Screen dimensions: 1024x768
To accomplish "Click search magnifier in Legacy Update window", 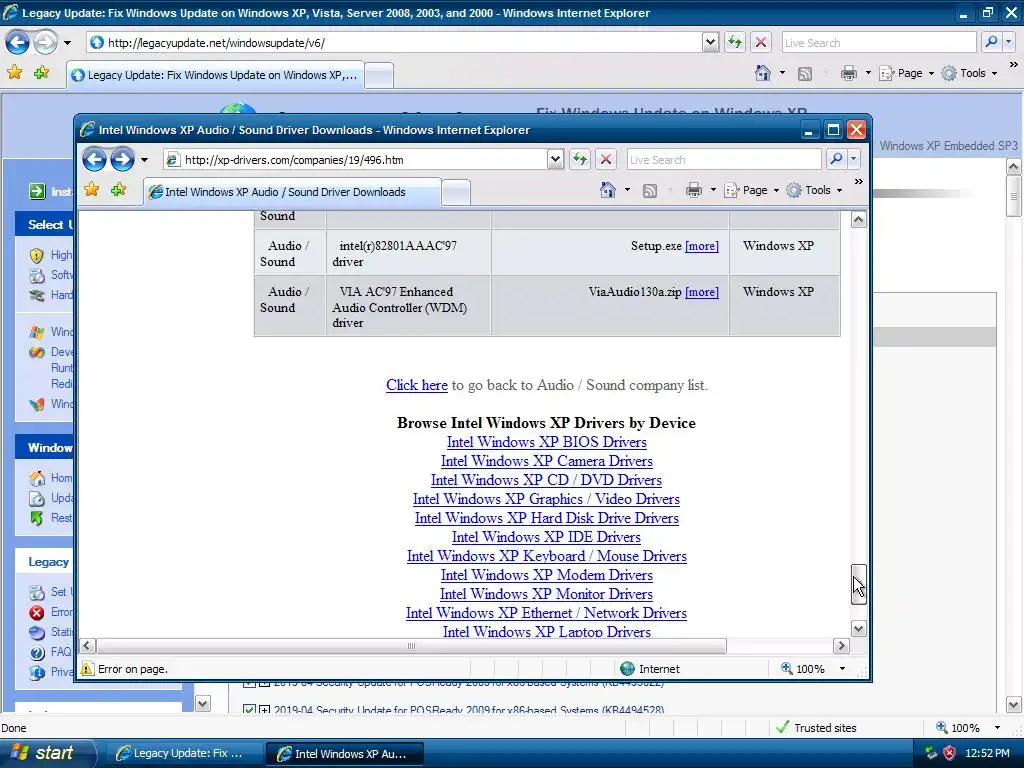I will click(x=991, y=42).
